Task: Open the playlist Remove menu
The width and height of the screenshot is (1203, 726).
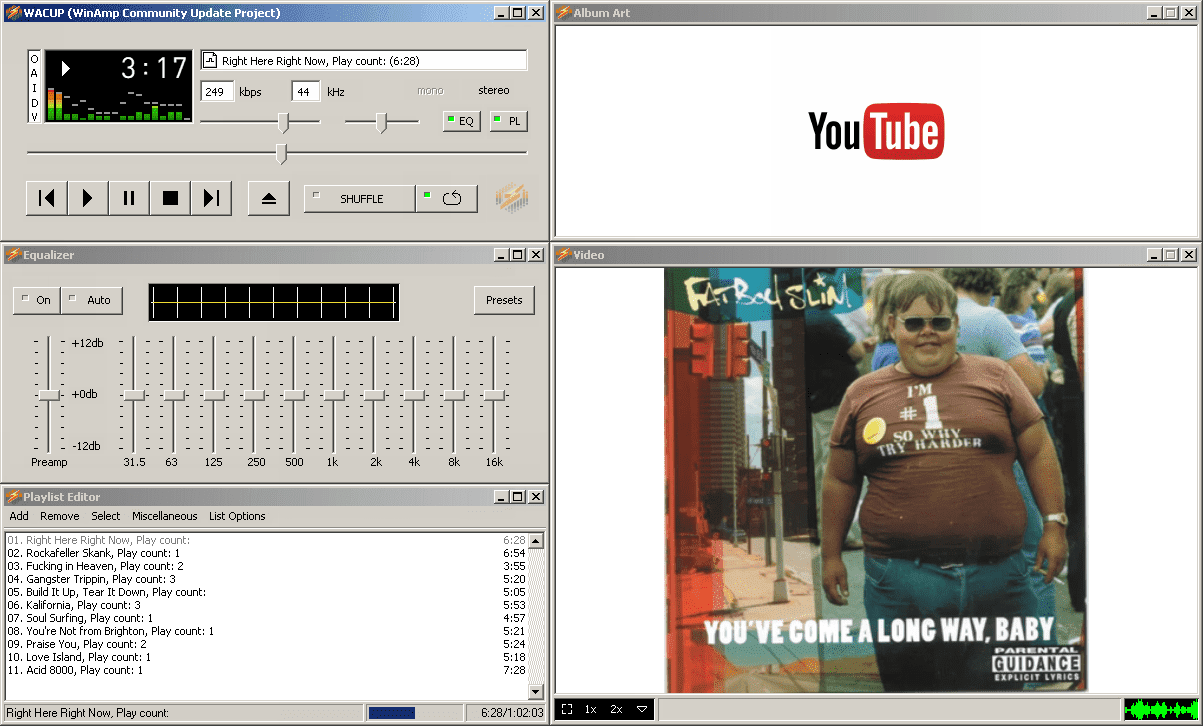Action: [x=60, y=516]
